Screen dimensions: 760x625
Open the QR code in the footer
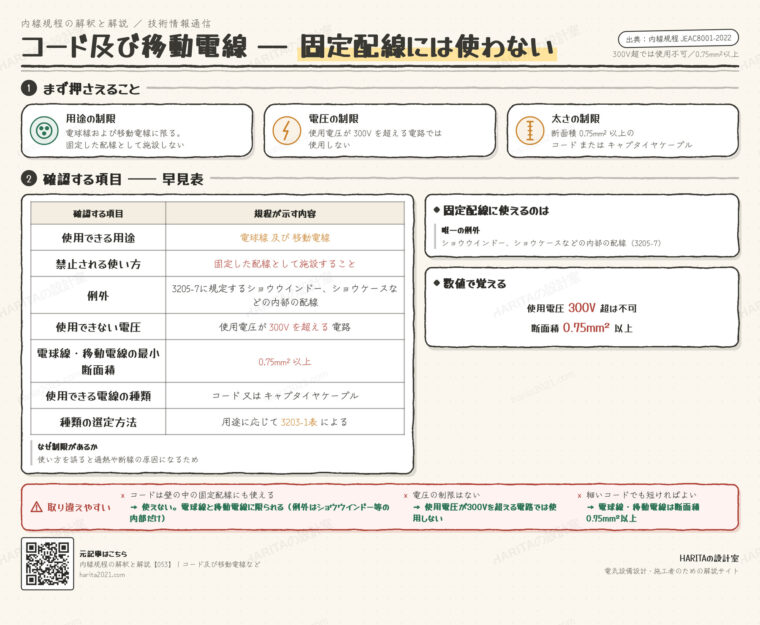[48, 563]
